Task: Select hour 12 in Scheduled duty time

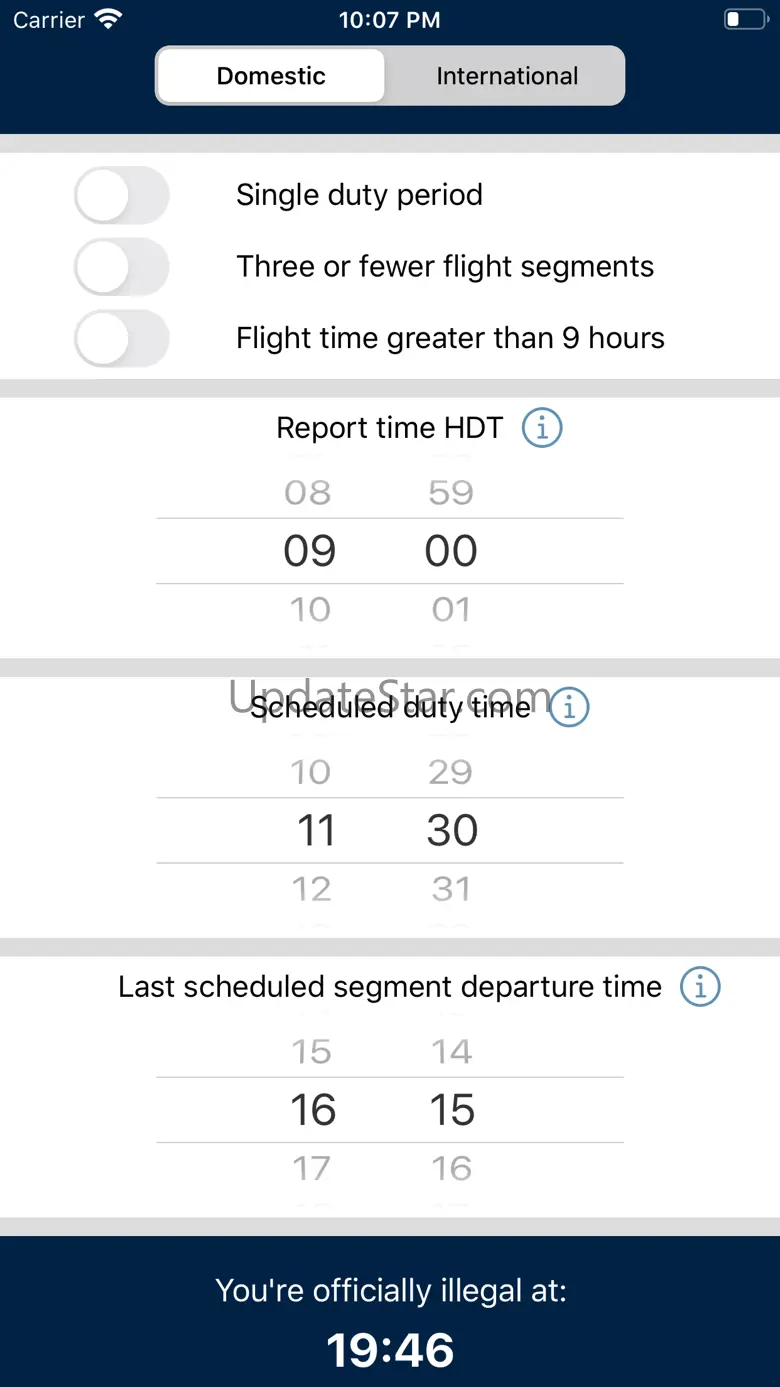Action: 311,889
